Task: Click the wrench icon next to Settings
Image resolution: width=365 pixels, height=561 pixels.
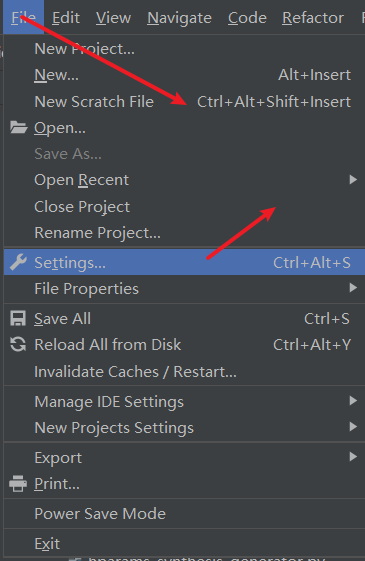Action: [x=18, y=262]
